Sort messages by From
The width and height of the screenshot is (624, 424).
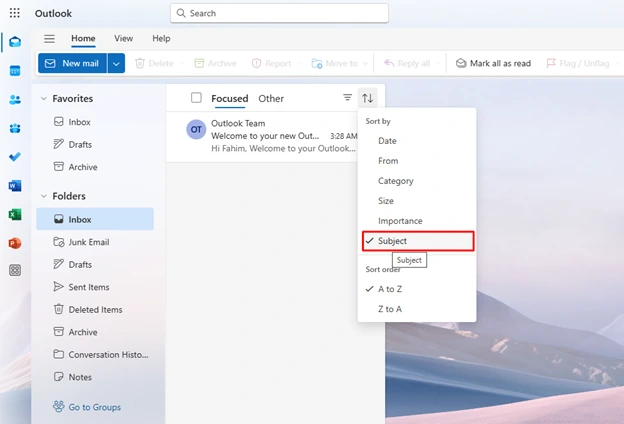417,161
